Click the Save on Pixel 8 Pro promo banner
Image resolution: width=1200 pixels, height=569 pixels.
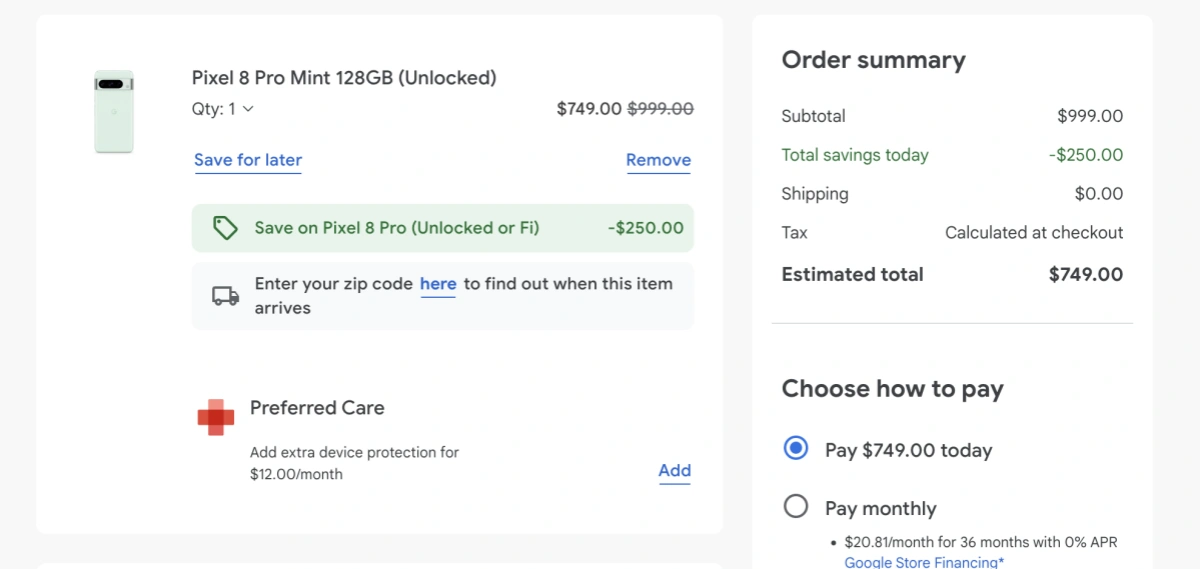pyautogui.click(x=442, y=228)
